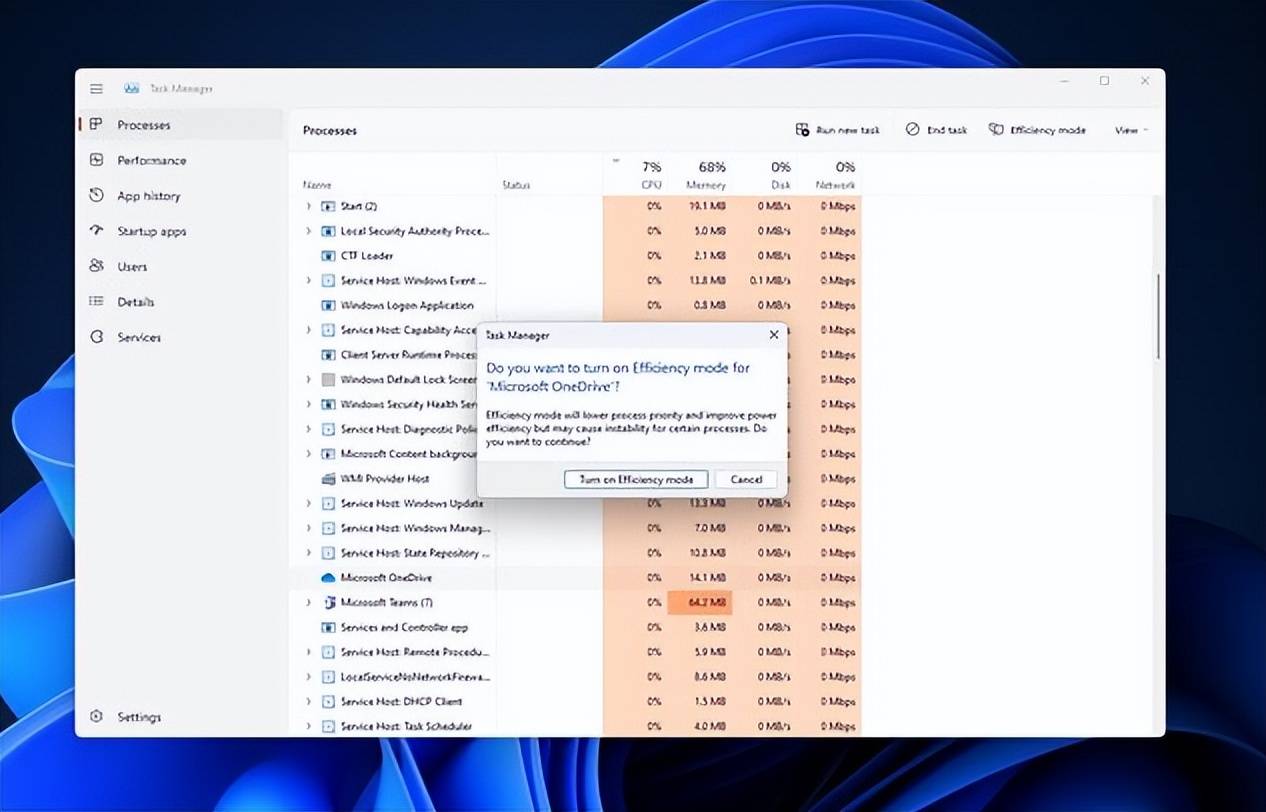
Task: Open Performance from the sidebar
Action: [x=150, y=160]
